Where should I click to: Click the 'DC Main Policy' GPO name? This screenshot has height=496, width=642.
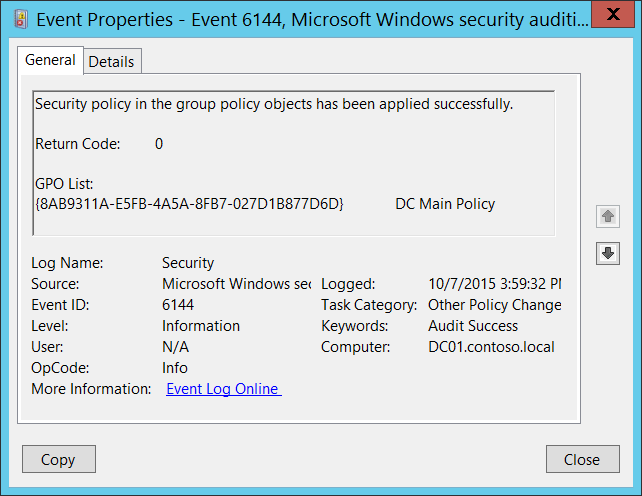coord(445,204)
